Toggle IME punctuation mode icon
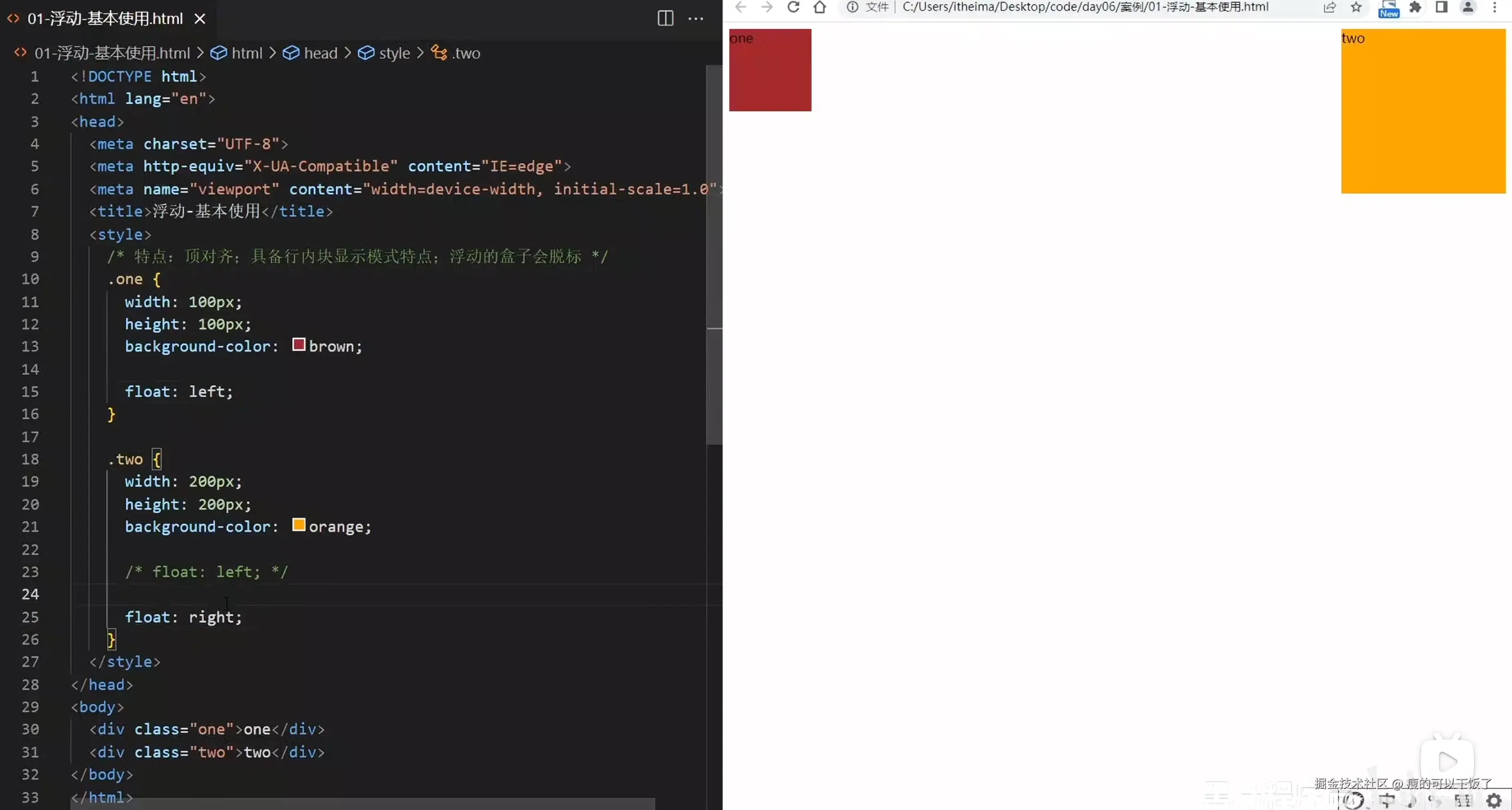The height and width of the screenshot is (810, 1512). coord(1434,800)
